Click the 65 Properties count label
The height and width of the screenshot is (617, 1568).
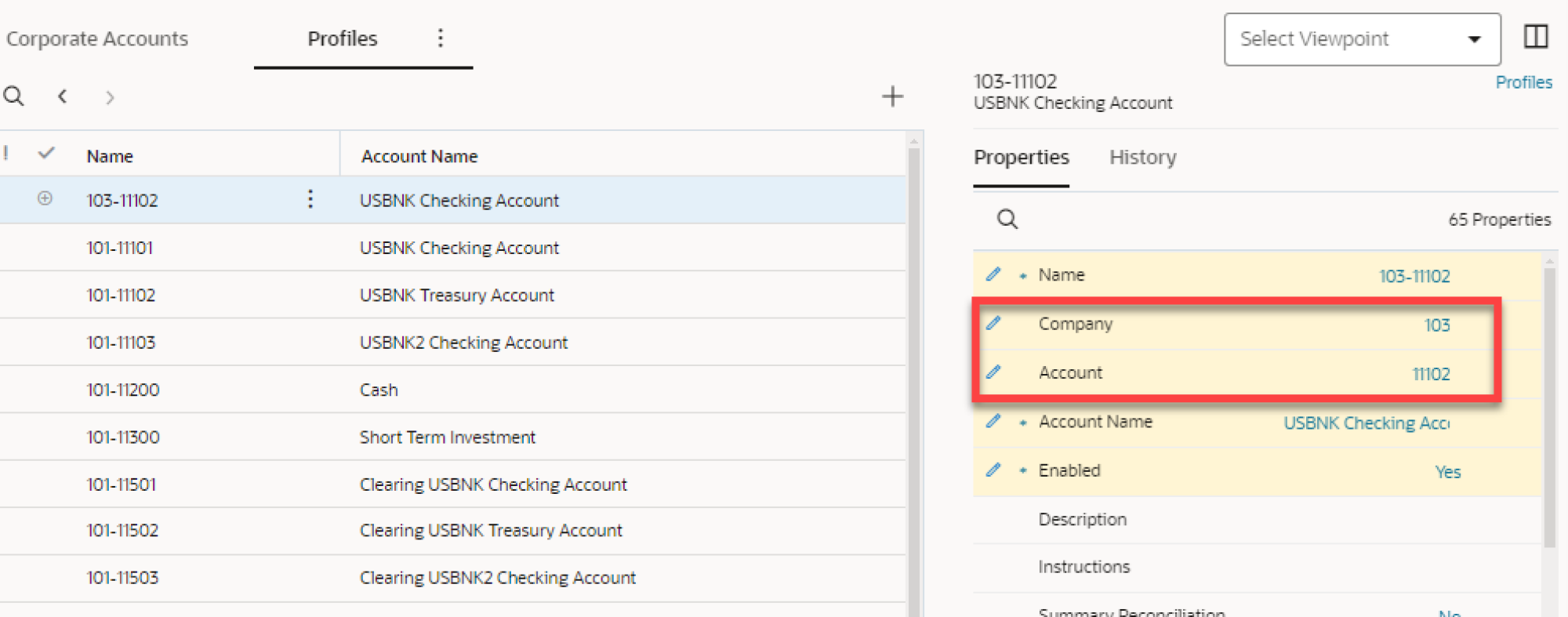pyautogui.click(x=1499, y=220)
